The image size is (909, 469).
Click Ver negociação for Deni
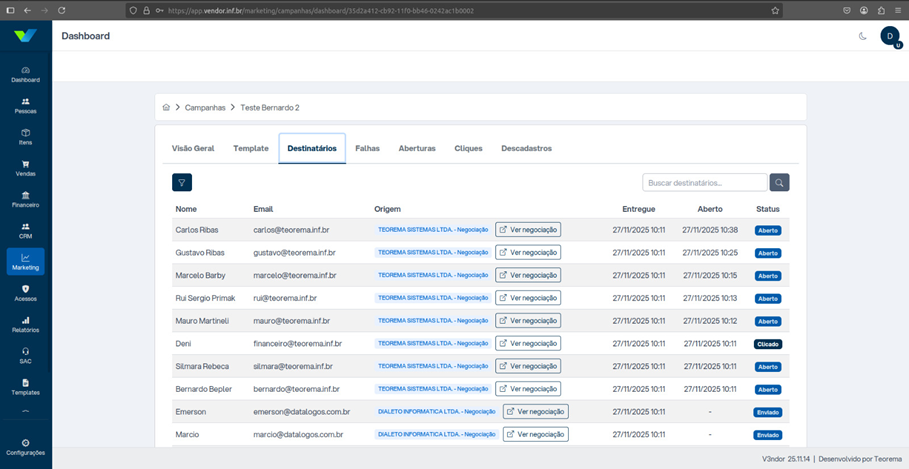[x=528, y=343]
